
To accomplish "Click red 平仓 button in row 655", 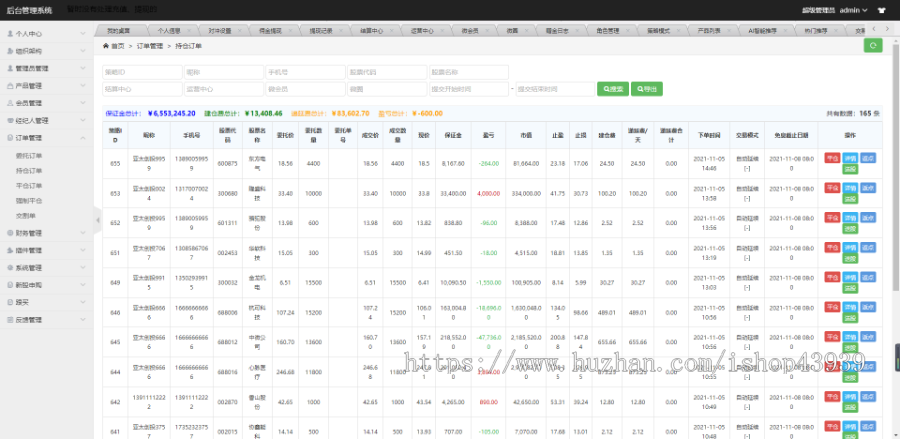I will (x=832, y=158).
